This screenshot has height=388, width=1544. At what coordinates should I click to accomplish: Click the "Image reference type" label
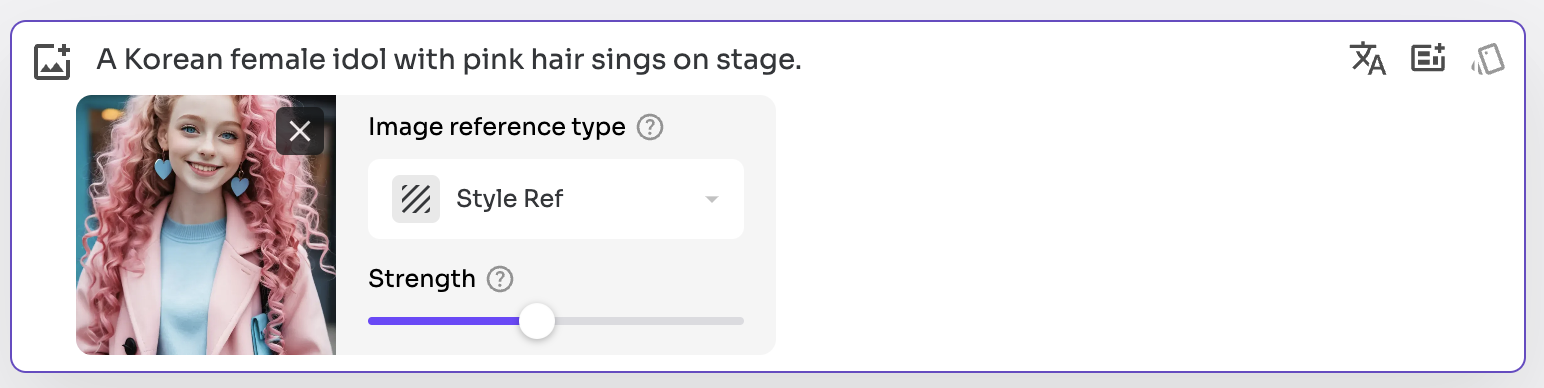point(497,128)
